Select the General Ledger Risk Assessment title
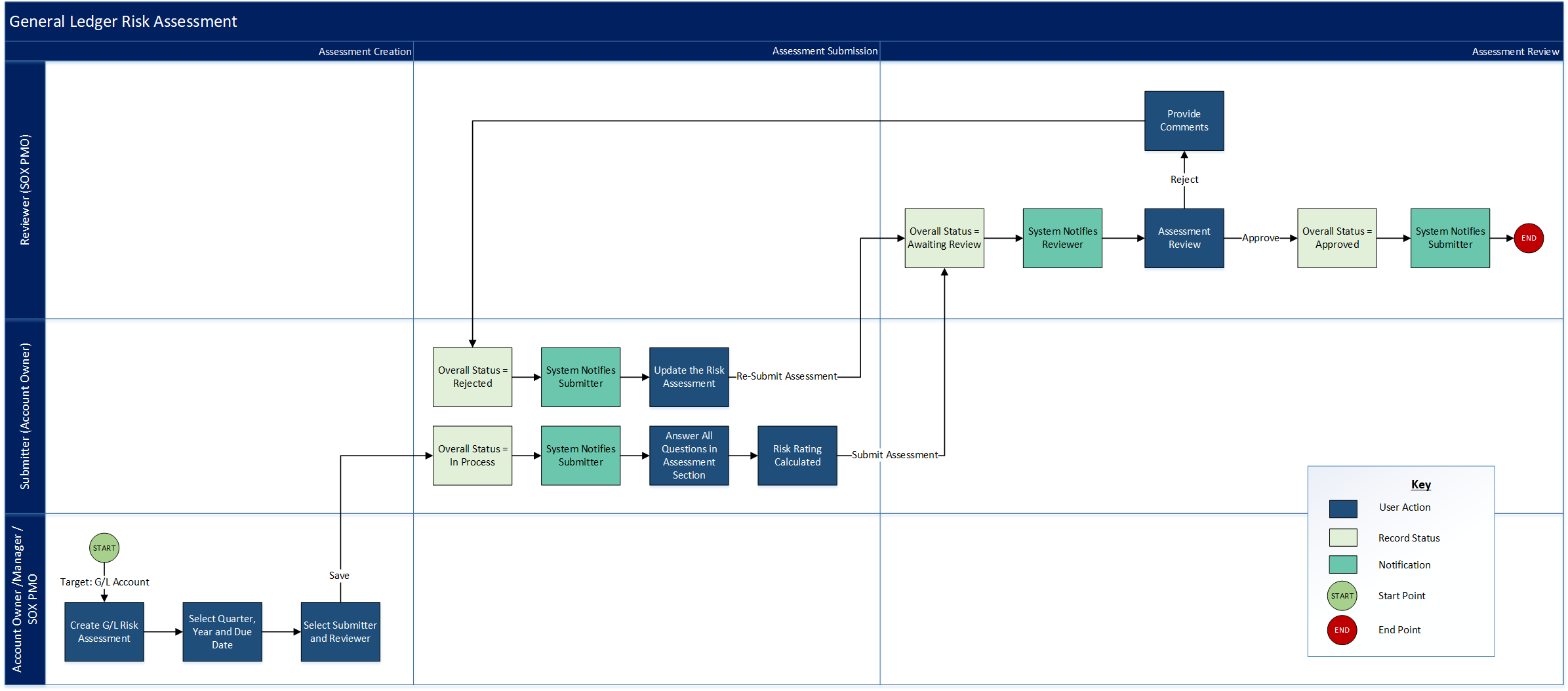The width and height of the screenshot is (1568, 691). (x=123, y=22)
